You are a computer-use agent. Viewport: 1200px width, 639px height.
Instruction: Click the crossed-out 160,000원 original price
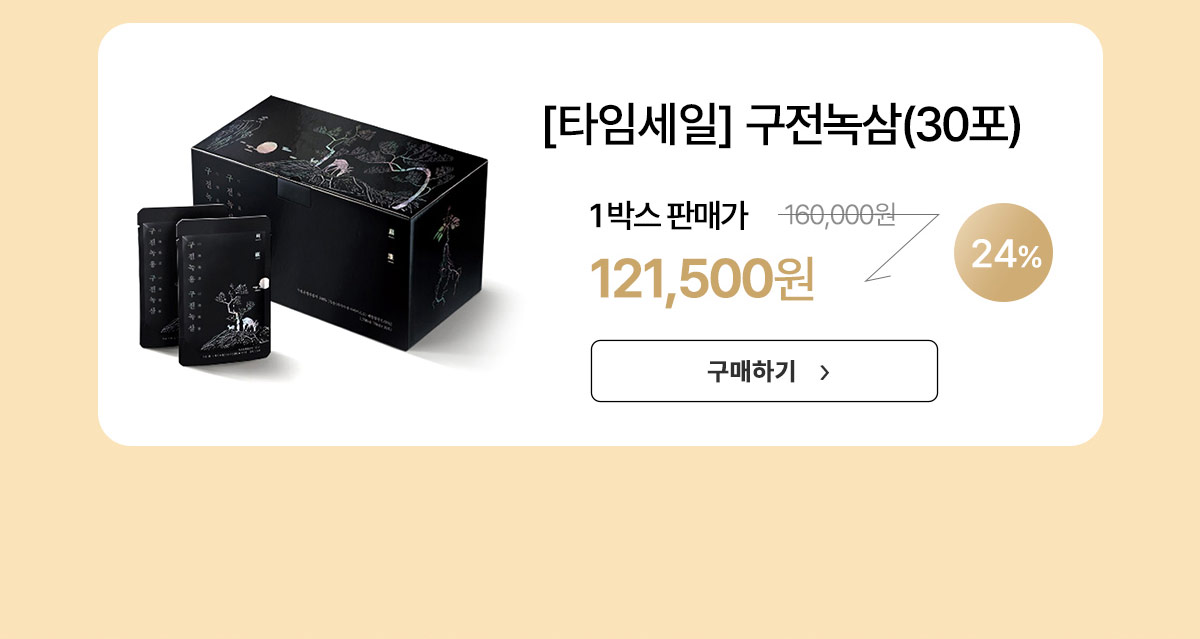coord(841,214)
